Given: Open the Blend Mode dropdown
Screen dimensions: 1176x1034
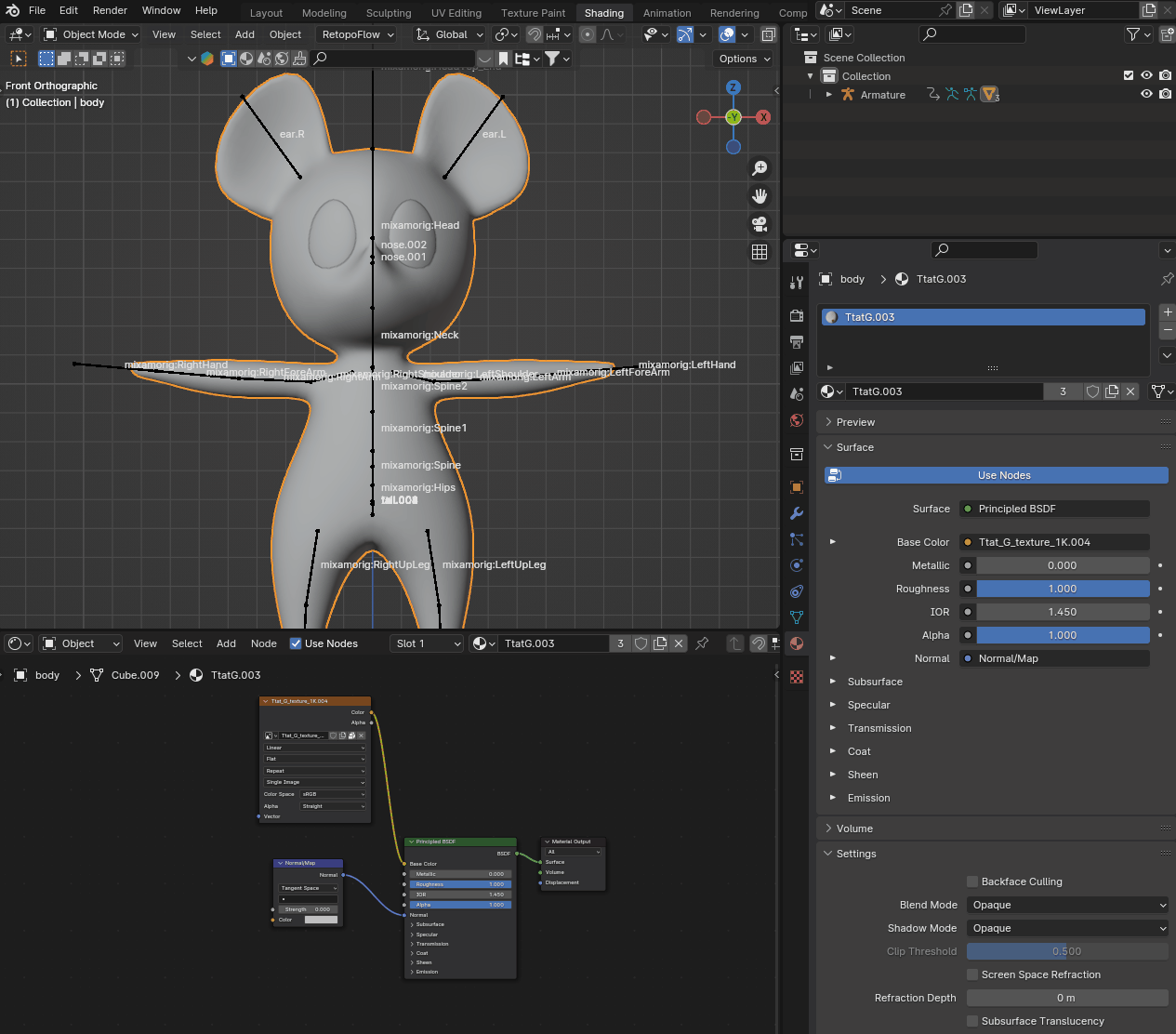Looking at the screenshot, I should click(x=1067, y=905).
